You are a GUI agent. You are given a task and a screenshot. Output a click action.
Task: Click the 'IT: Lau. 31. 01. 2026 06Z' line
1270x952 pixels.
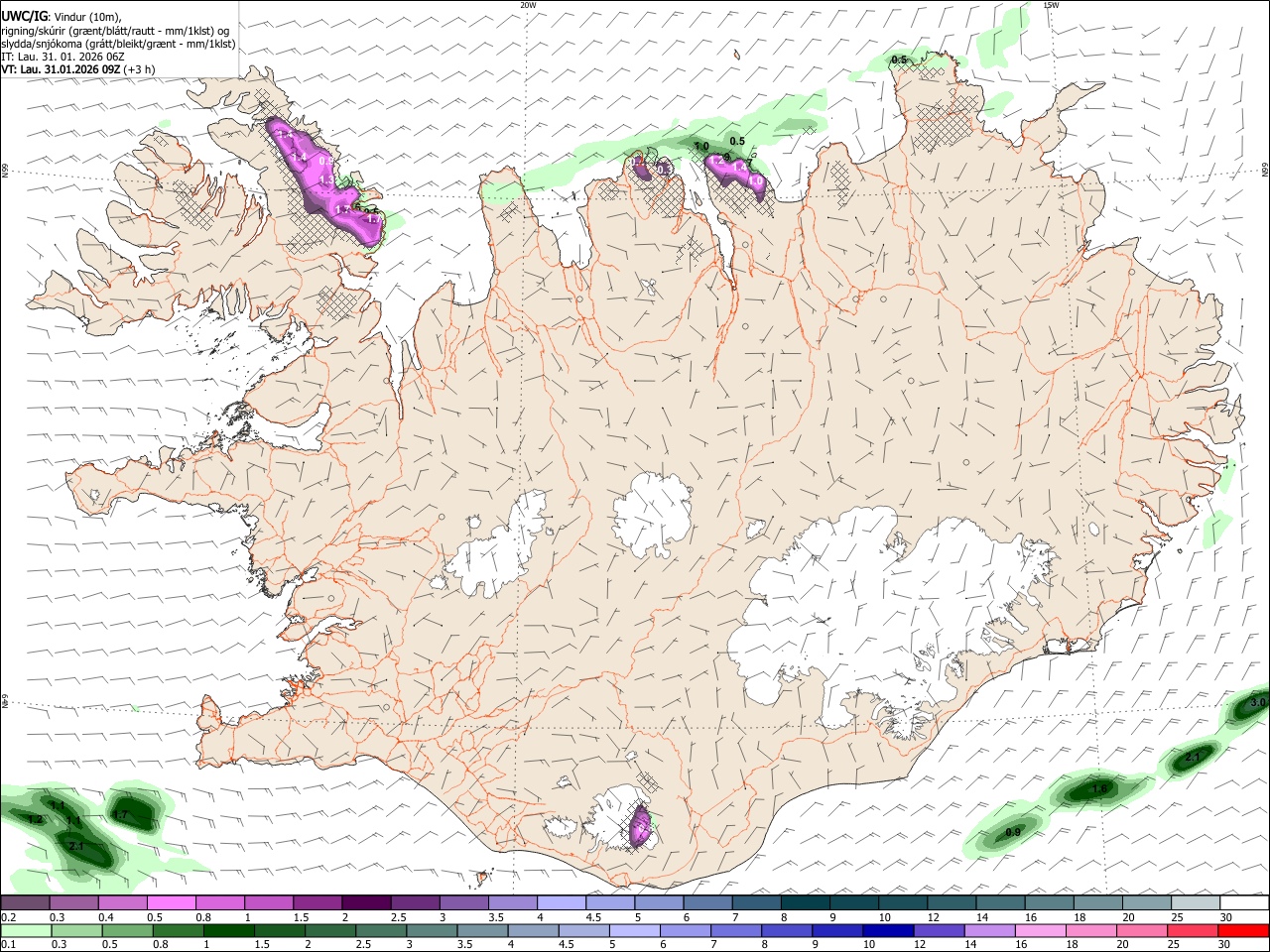click(x=63, y=57)
